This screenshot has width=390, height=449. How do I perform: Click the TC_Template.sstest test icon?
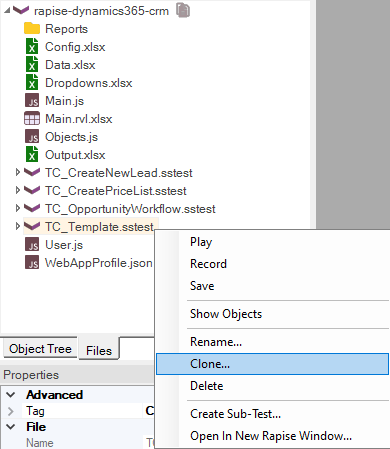click(x=32, y=226)
